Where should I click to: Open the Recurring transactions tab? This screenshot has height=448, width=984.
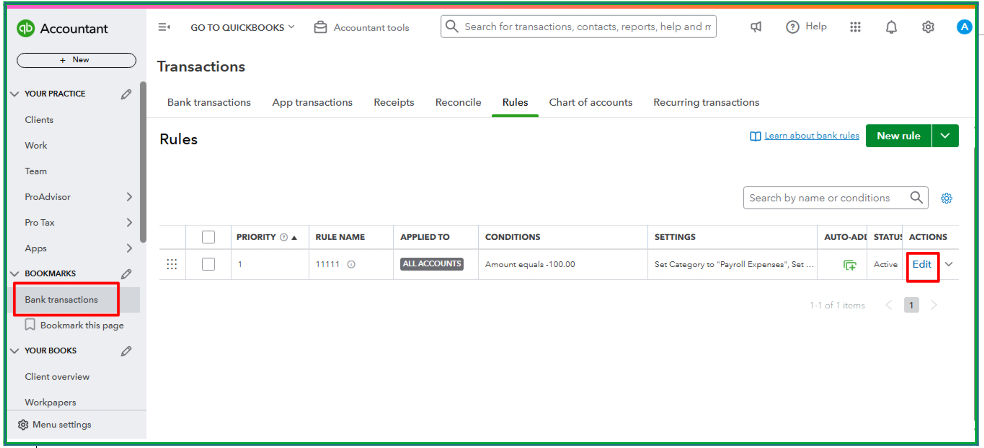[706, 102]
